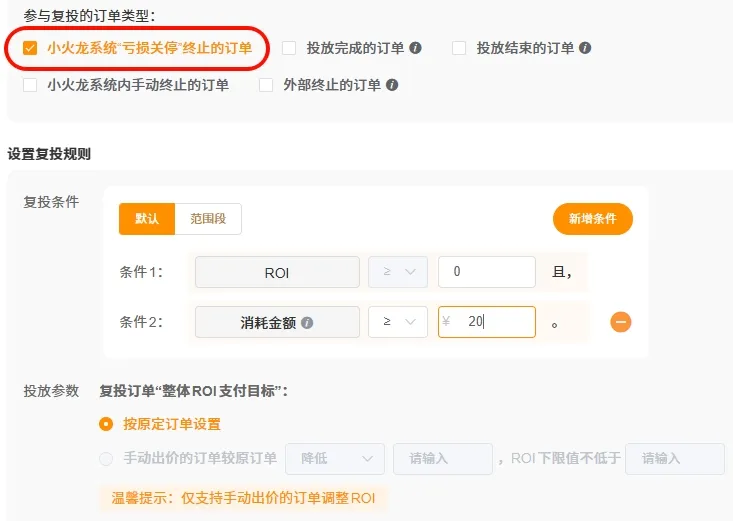
Task: Check the 投放结束的订单 checkbox
Action: pos(459,48)
